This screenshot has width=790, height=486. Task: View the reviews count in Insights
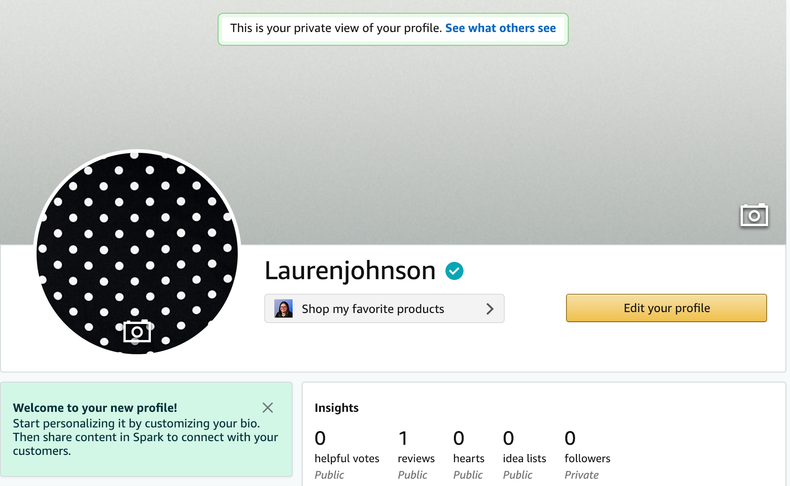point(403,439)
